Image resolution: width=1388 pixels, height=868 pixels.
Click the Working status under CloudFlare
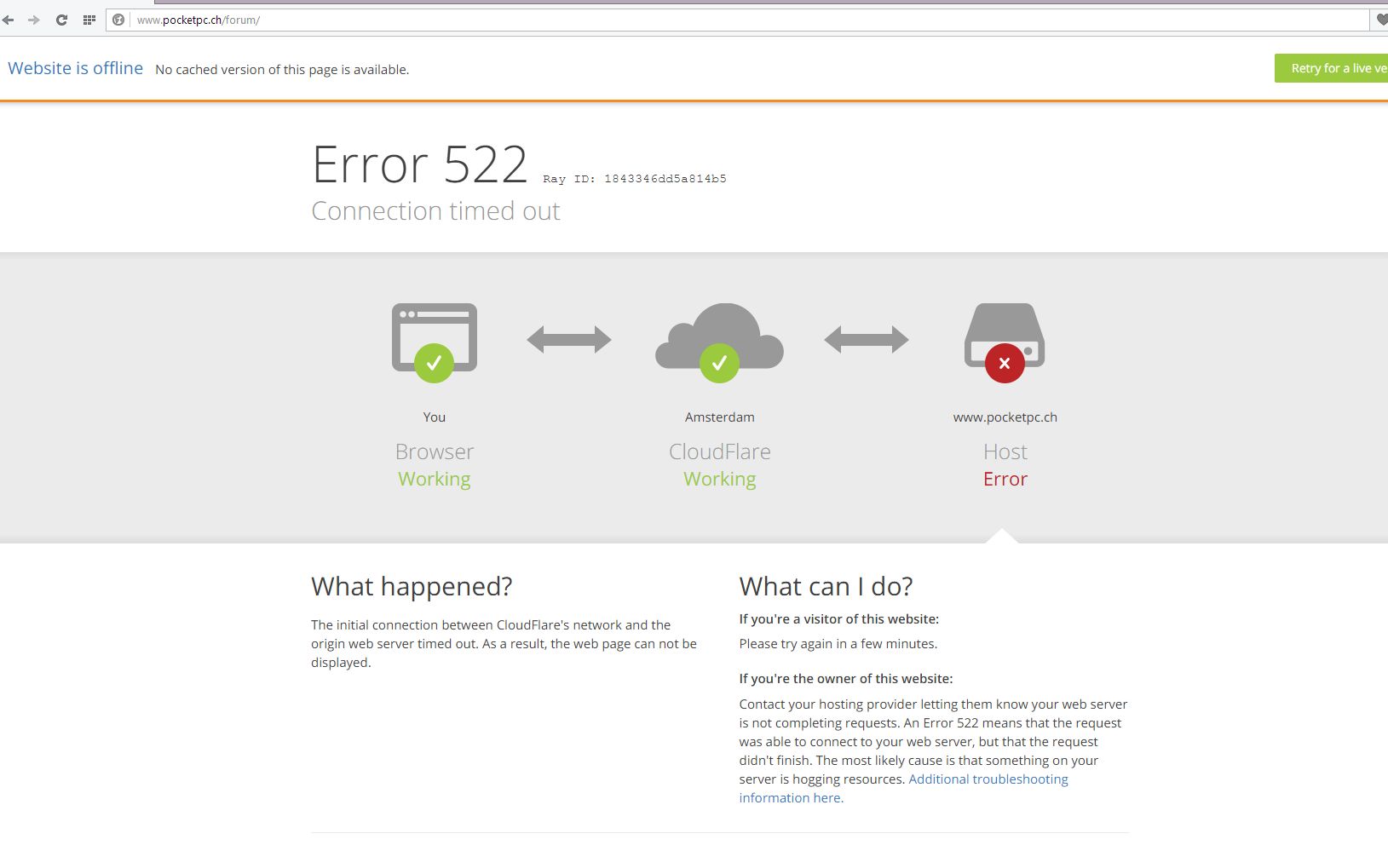point(720,479)
